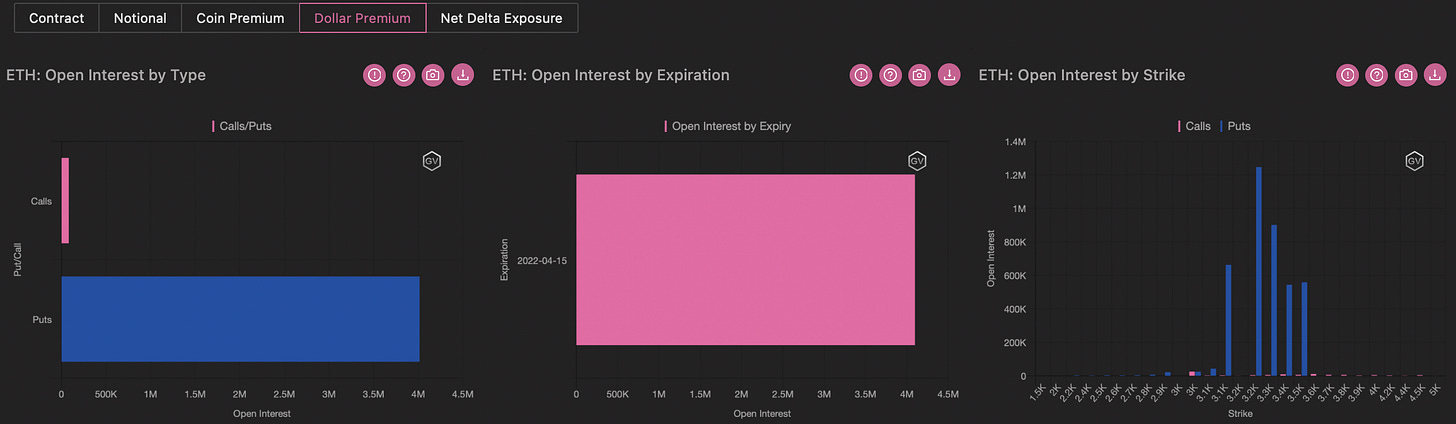1456x424 pixels.
Task: Click the ETH: Open Interest by Type title
Action: [106, 75]
